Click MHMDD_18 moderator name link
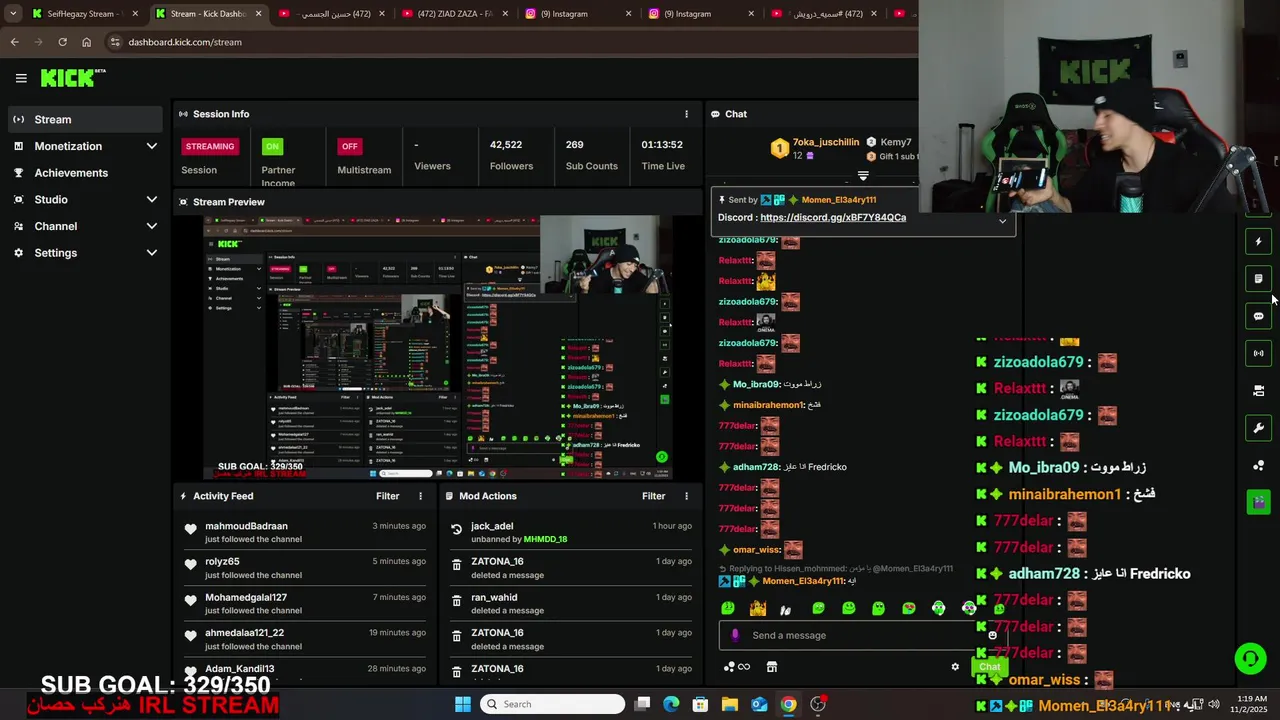This screenshot has height=720, width=1280. click(x=545, y=539)
